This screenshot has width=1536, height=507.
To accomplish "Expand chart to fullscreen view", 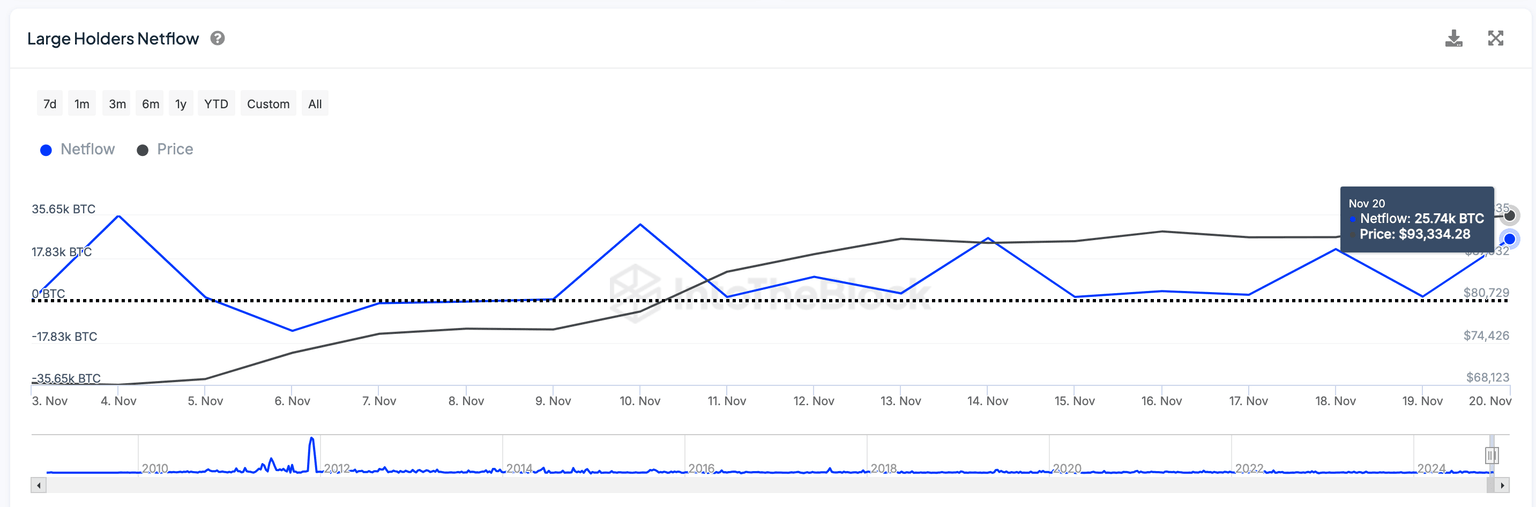I will (x=1496, y=39).
